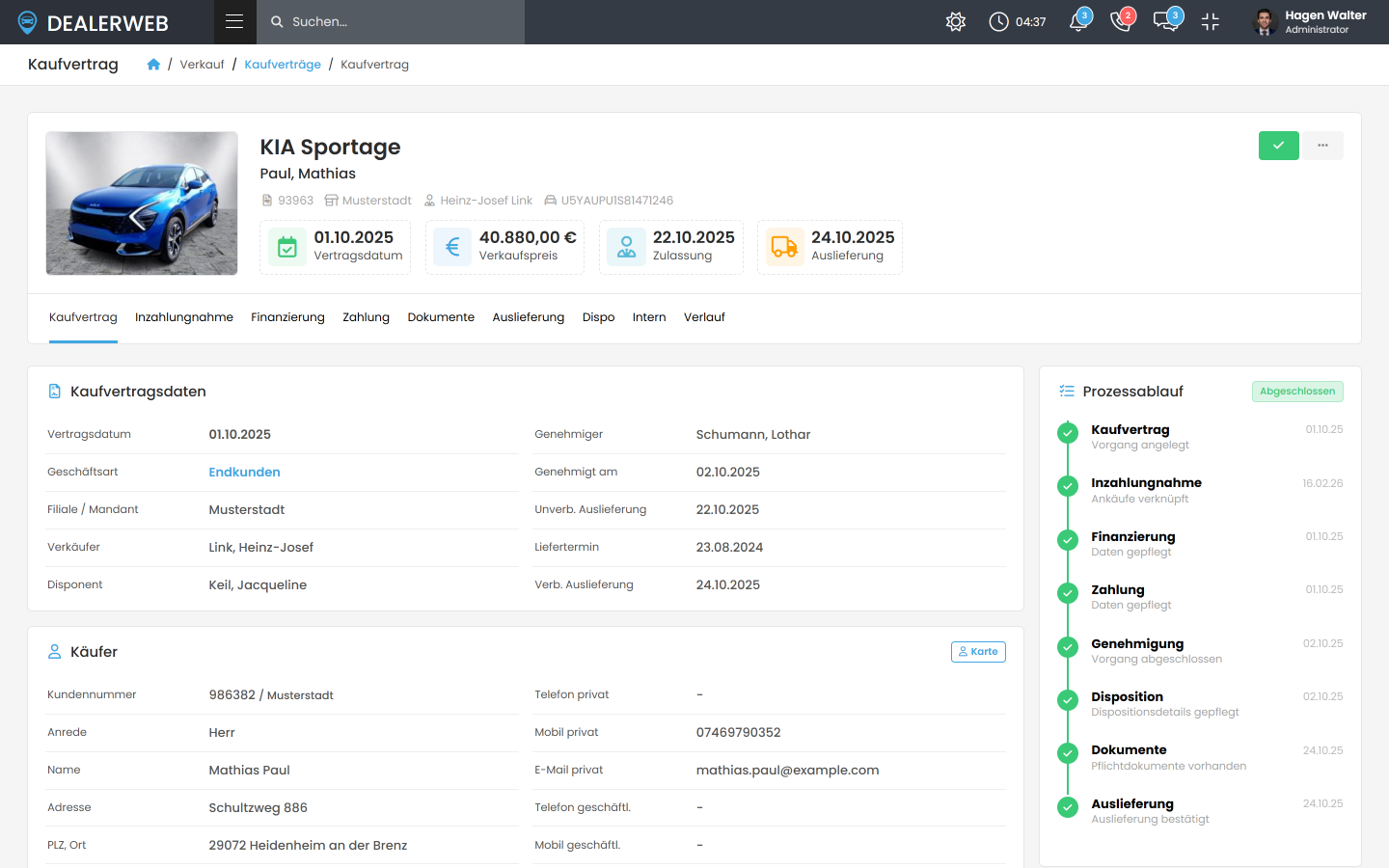Click the Vertragsdatum calendar icon

click(x=287, y=247)
